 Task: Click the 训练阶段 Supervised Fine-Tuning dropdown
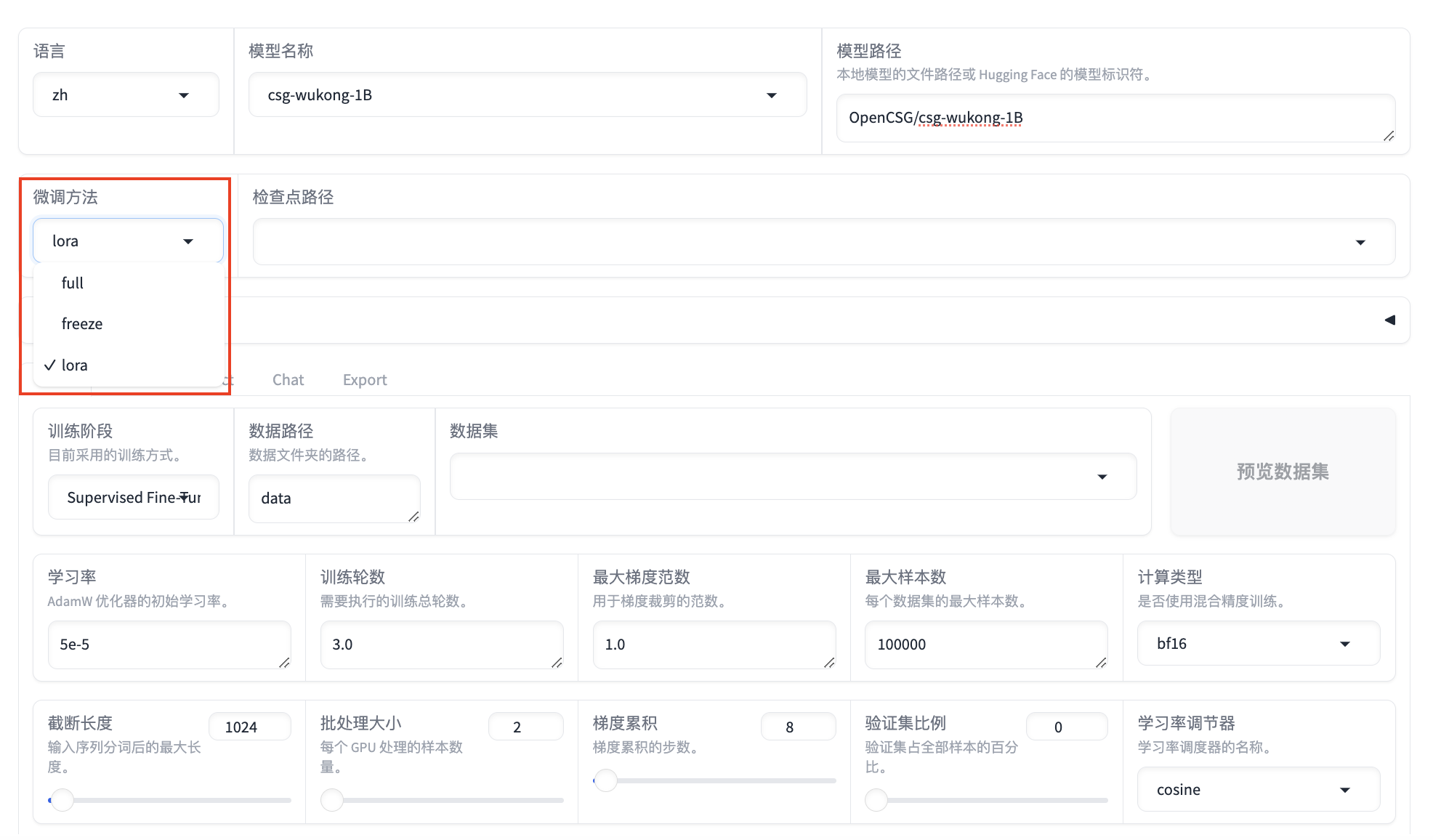(x=134, y=497)
